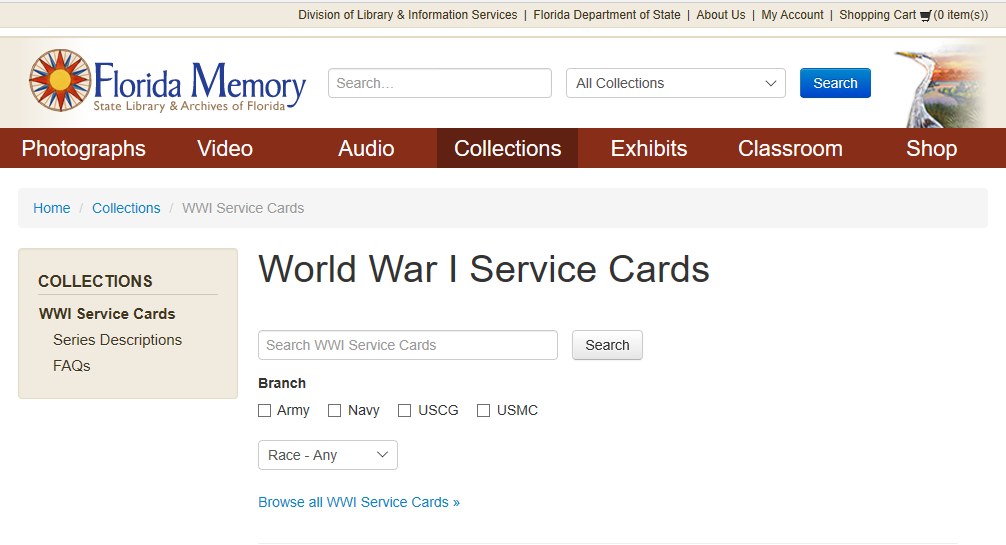The width and height of the screenshot is (1006, 545).
Task: Switch to the Video tab
Action: tap(225, 148)
